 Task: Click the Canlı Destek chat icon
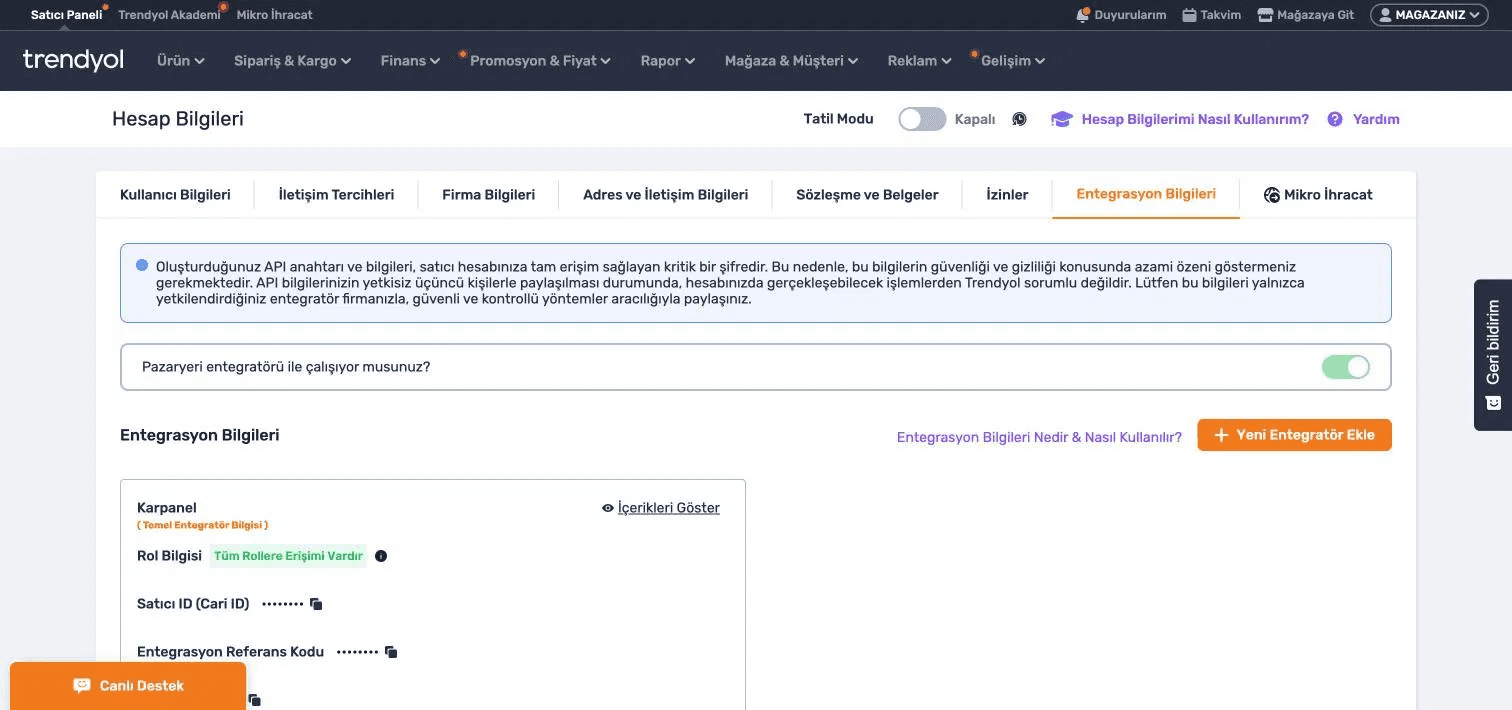coord(82,686)
